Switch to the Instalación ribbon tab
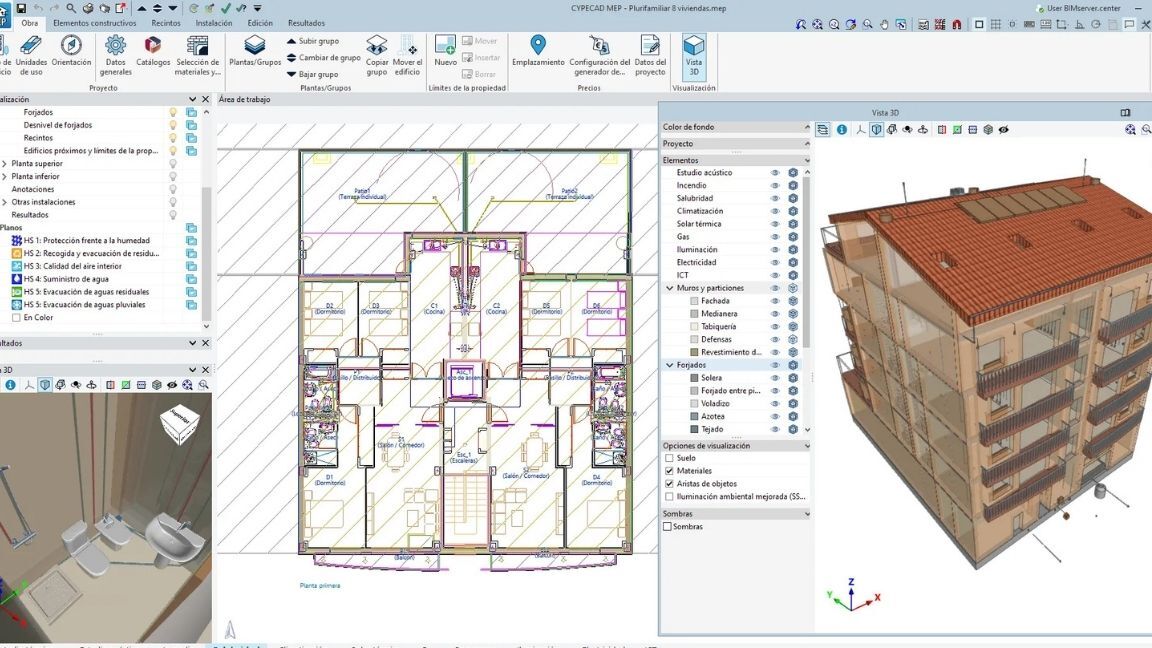Viewport: 1152px width, 648px height. 214,23
